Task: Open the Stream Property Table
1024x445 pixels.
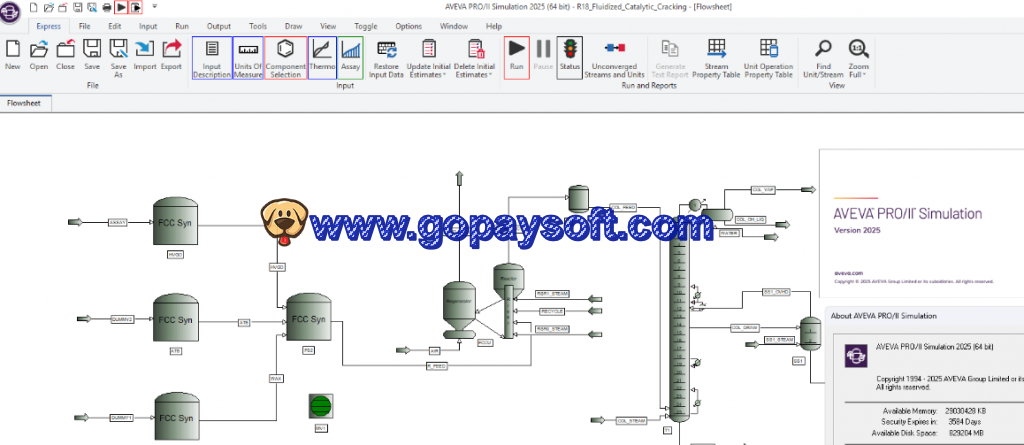Action: point(716,58)
